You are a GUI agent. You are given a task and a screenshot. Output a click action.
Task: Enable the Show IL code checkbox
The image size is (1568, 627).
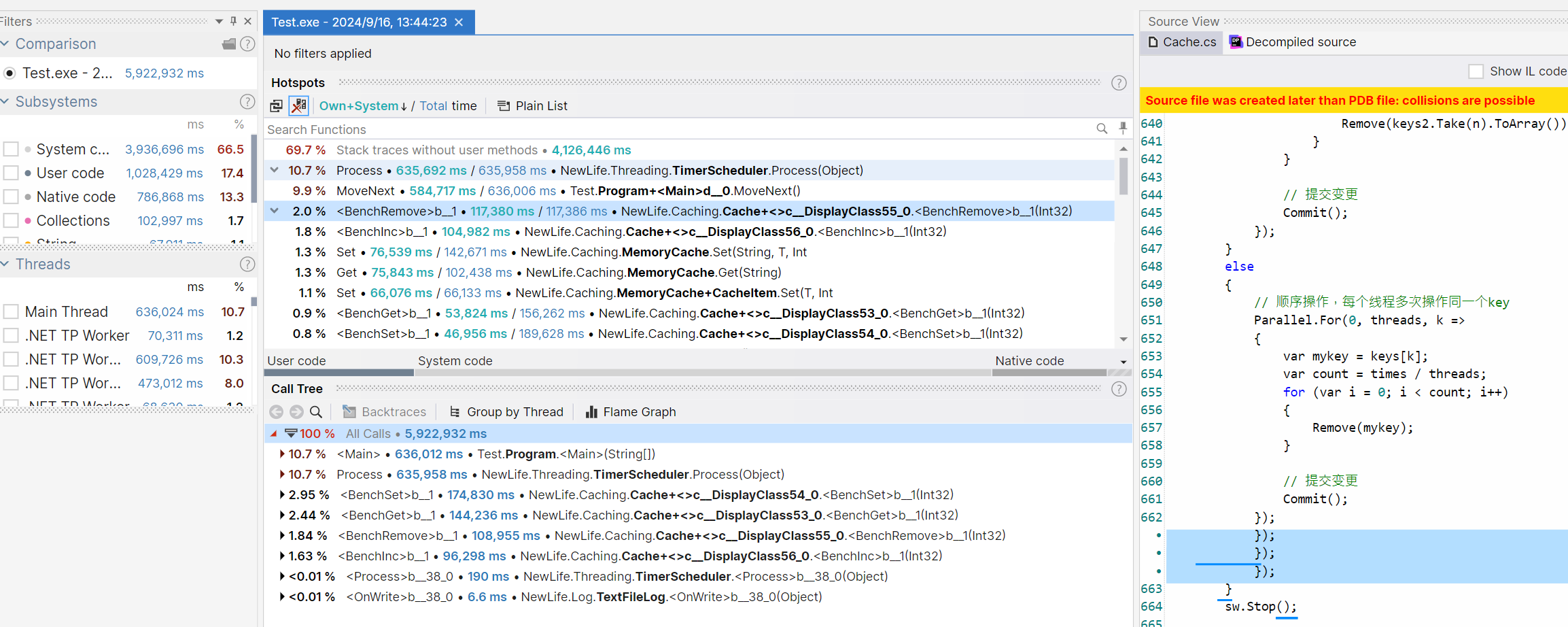click(1476, 71)
